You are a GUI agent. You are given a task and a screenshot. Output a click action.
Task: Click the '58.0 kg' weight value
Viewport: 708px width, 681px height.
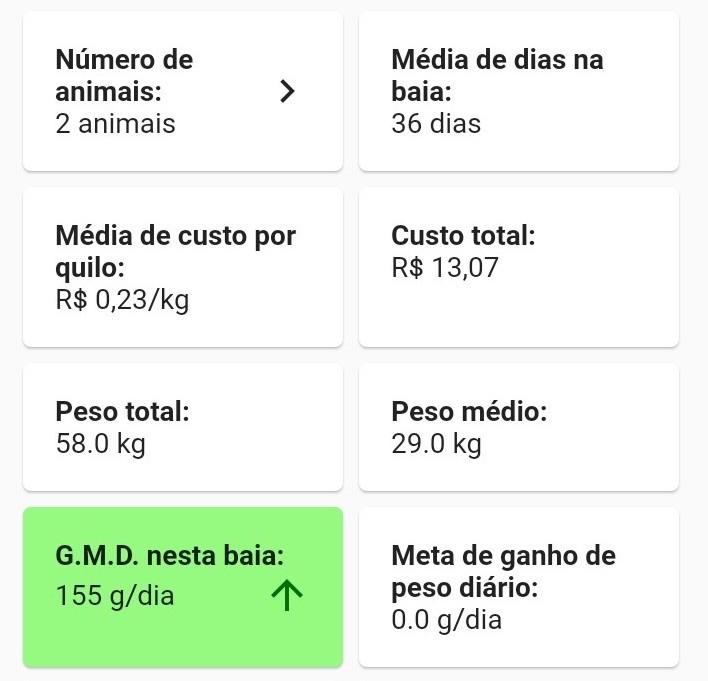(x=100, y=444)
